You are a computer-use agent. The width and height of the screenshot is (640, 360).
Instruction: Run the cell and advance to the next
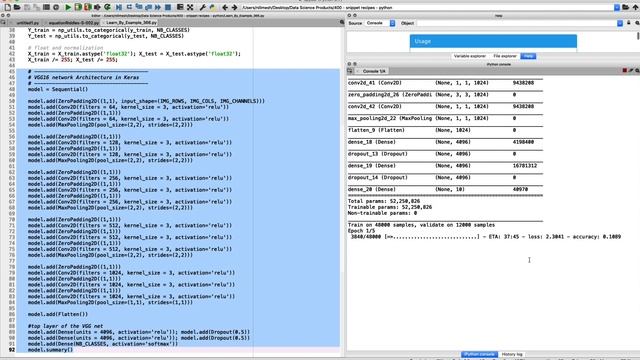[88, 7]
